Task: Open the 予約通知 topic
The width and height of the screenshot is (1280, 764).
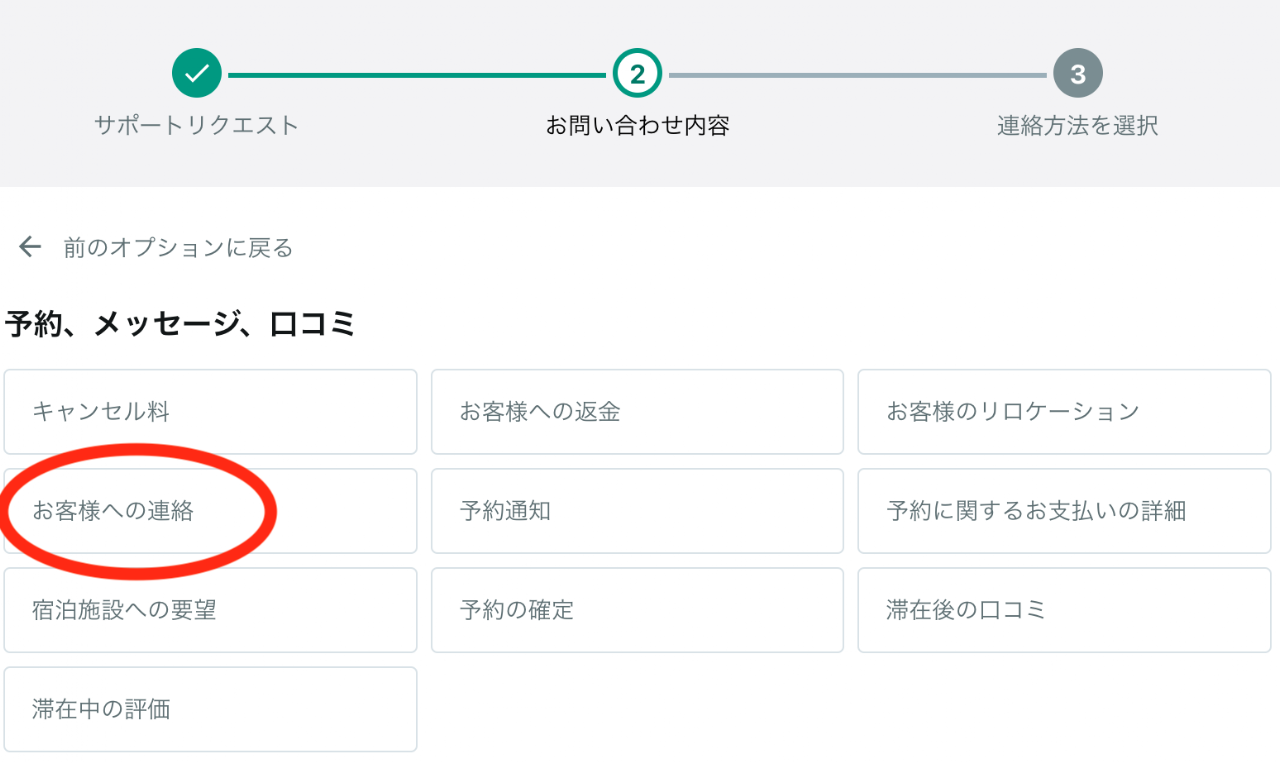Action: point(637,511)
